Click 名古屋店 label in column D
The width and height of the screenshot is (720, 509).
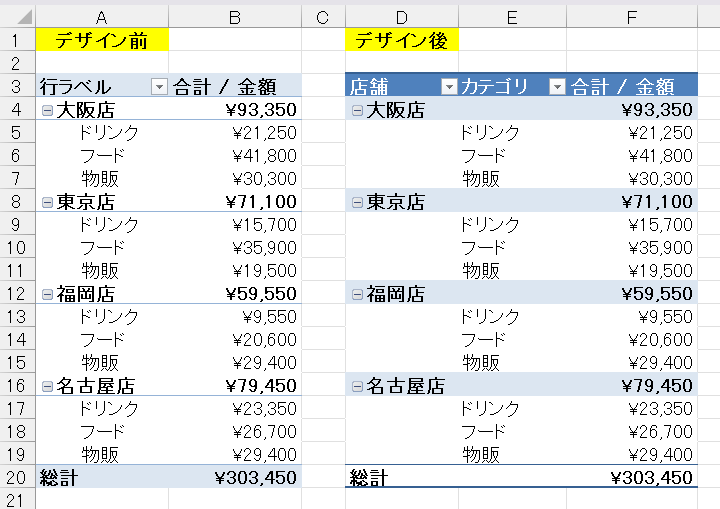[x=405, y=386]
